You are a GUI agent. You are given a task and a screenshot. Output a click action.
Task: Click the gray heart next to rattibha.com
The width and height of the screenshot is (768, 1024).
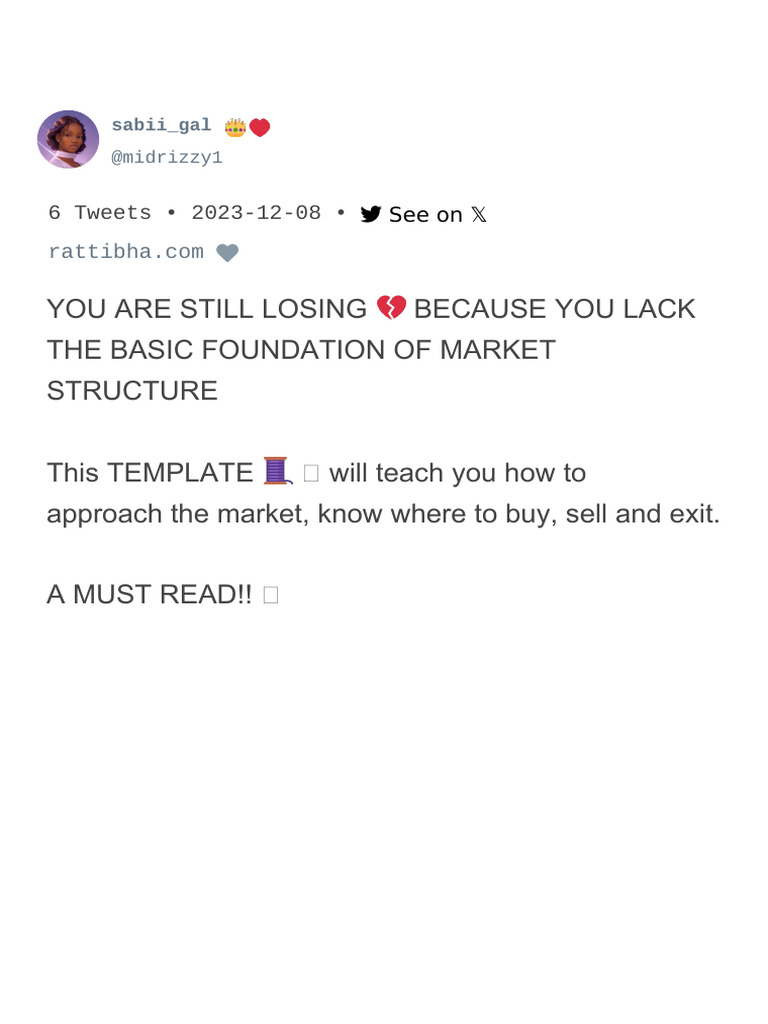(227, 253)
